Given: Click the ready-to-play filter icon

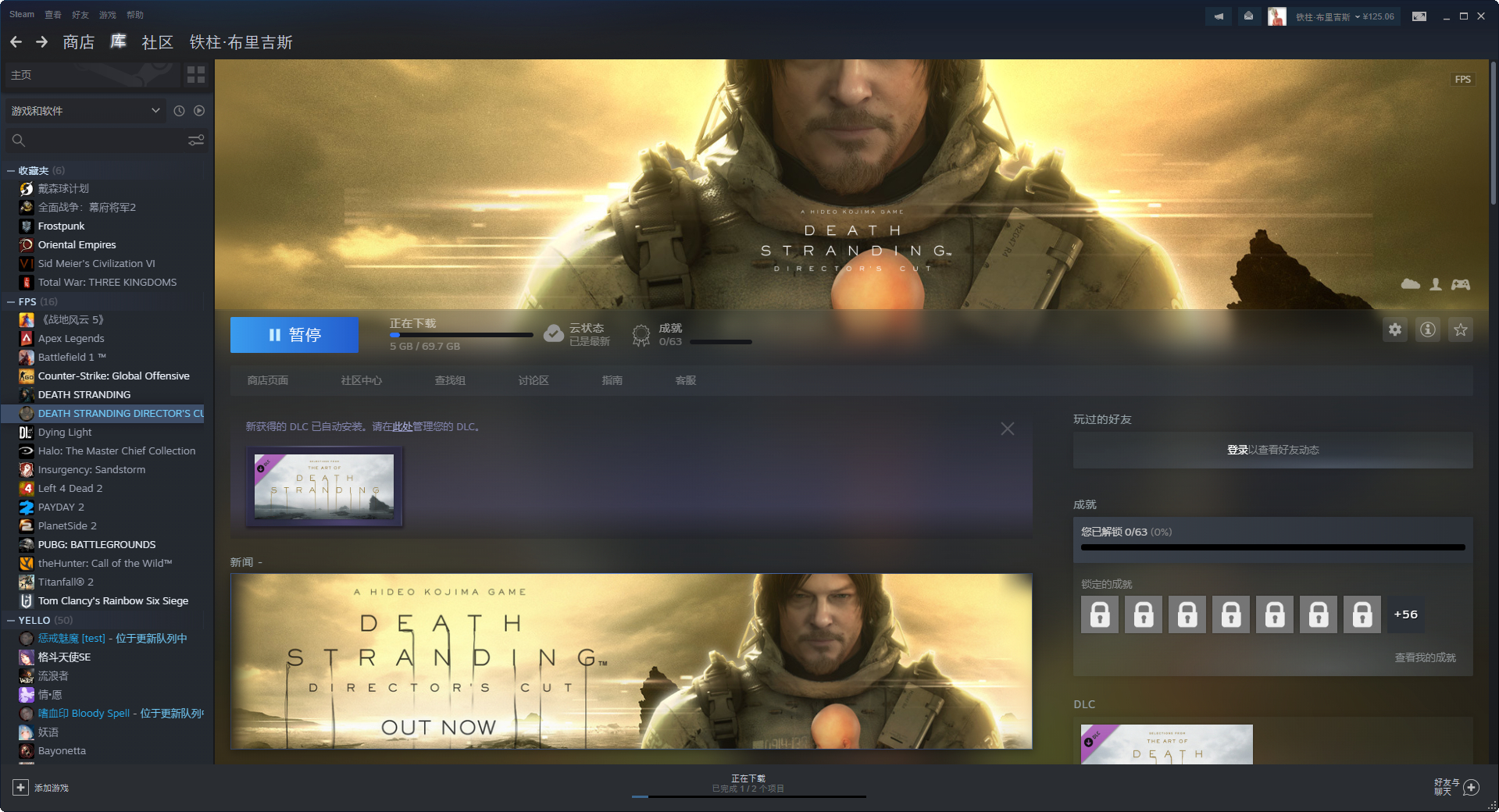Looking at the screenshot, I should (199, 111).
